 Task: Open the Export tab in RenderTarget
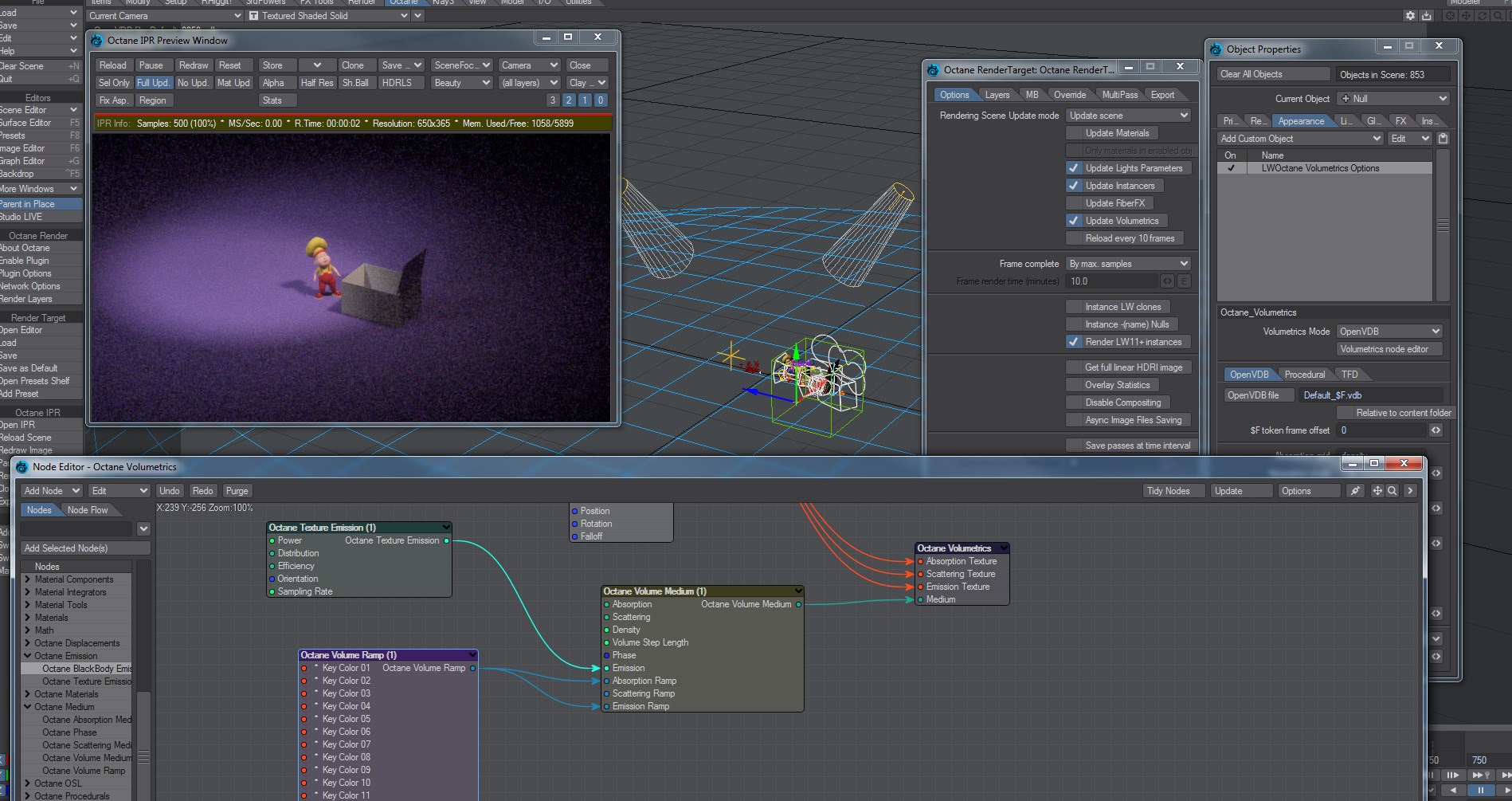(1162, 95)
